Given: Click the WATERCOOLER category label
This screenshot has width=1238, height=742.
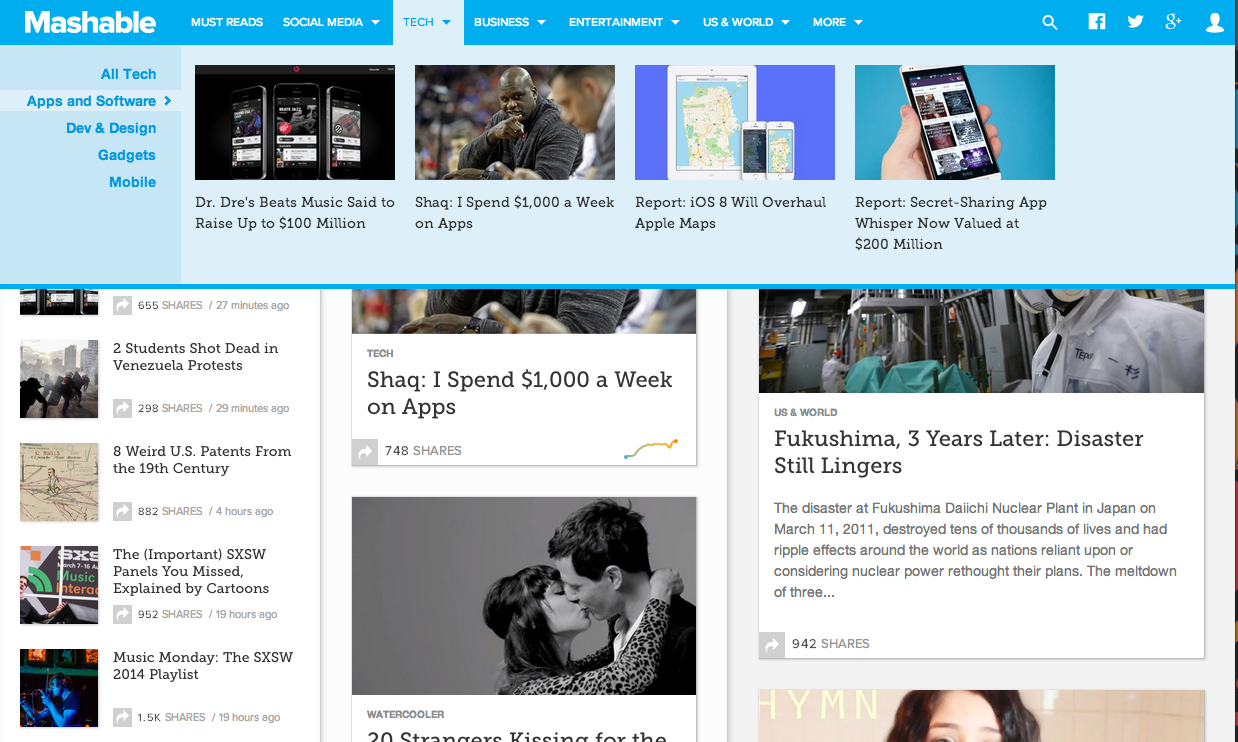Looking at the screenshot, I should [406, 715].
